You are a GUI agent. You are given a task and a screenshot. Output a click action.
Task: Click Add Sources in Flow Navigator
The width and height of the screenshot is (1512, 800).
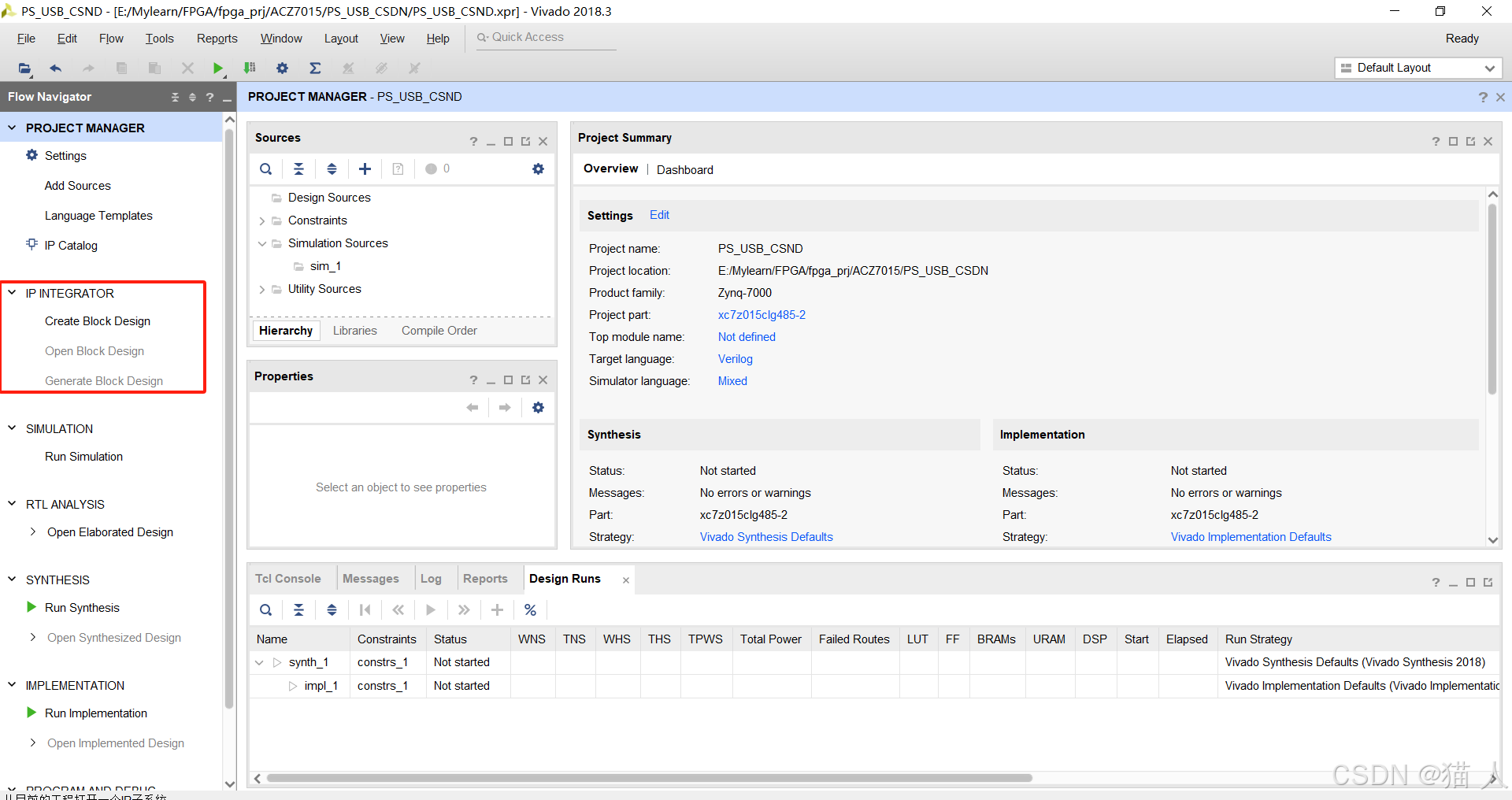pos(78,186)
